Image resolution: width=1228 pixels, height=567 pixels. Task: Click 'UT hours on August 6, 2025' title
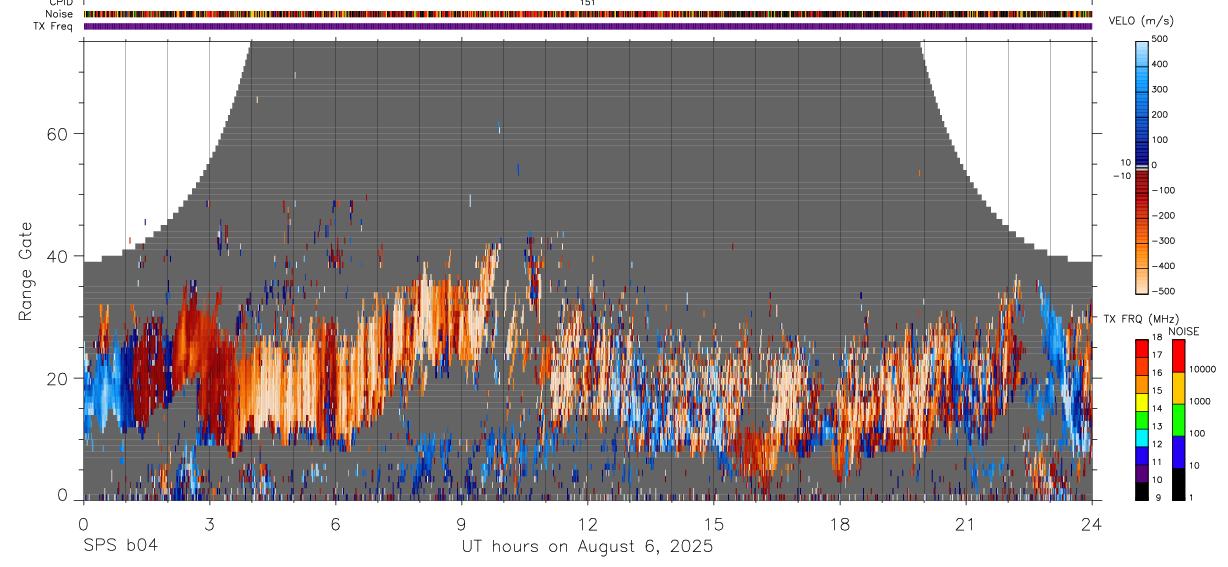(587, 547)
